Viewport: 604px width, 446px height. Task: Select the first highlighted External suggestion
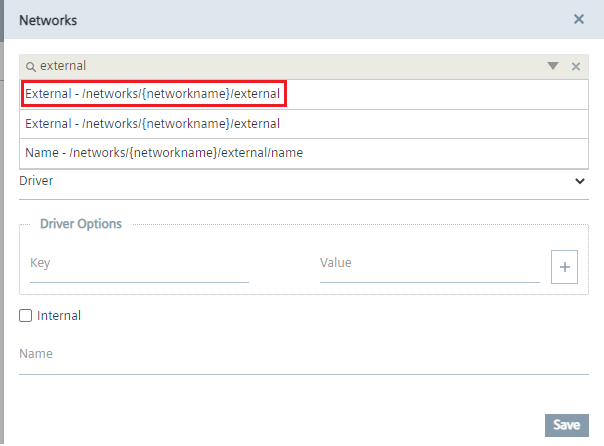tap(153, 95)
